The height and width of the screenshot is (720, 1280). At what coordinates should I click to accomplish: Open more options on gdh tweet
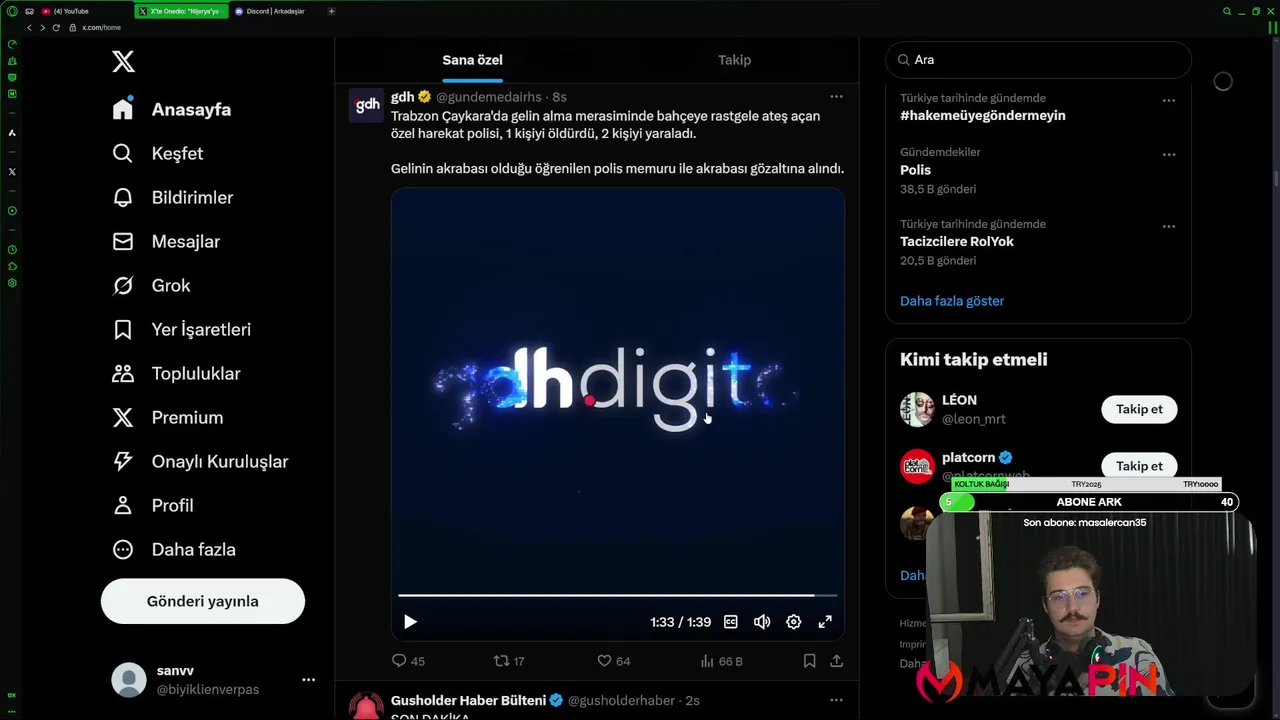pyautogui.click(x=836, y=97)
